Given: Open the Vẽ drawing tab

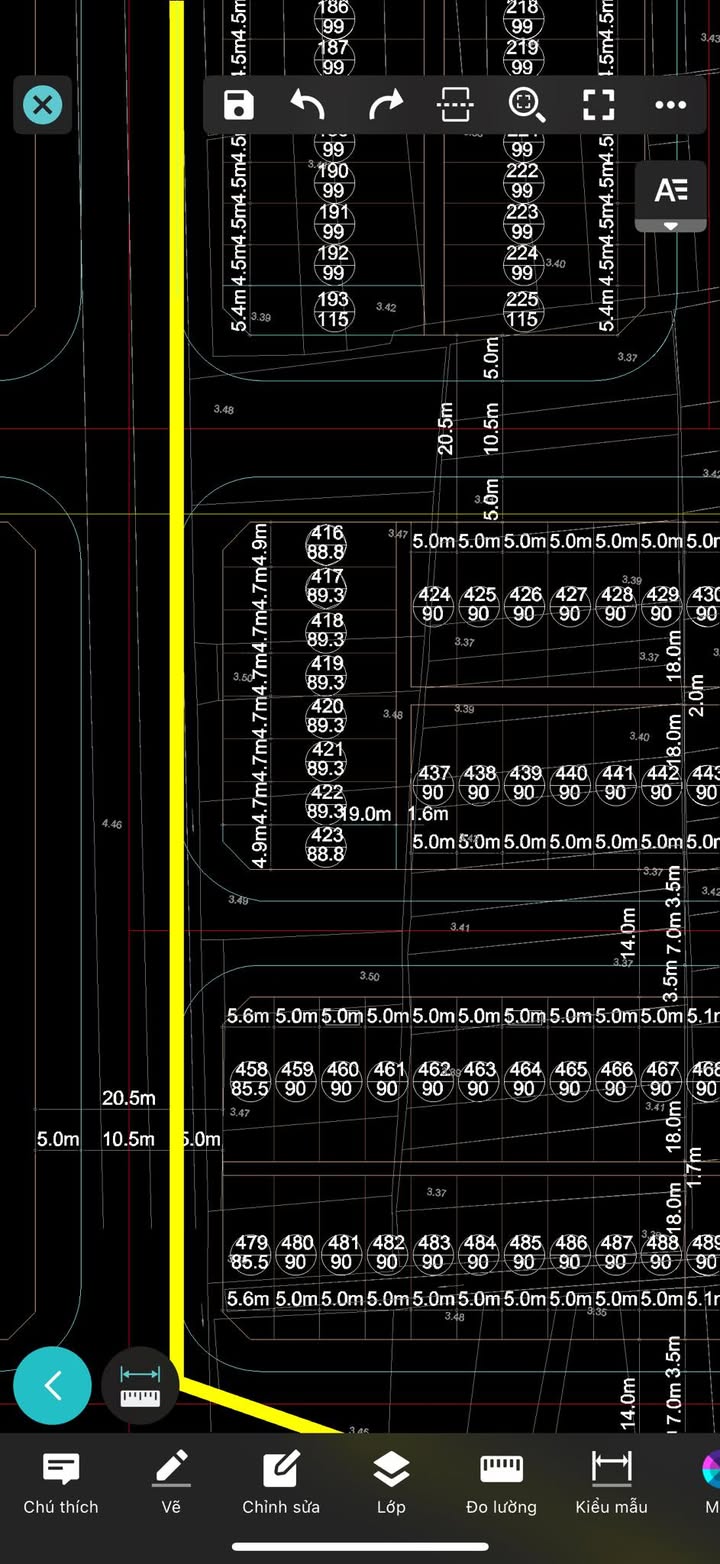Looking at the screenshot, I should coord(171,1482).
